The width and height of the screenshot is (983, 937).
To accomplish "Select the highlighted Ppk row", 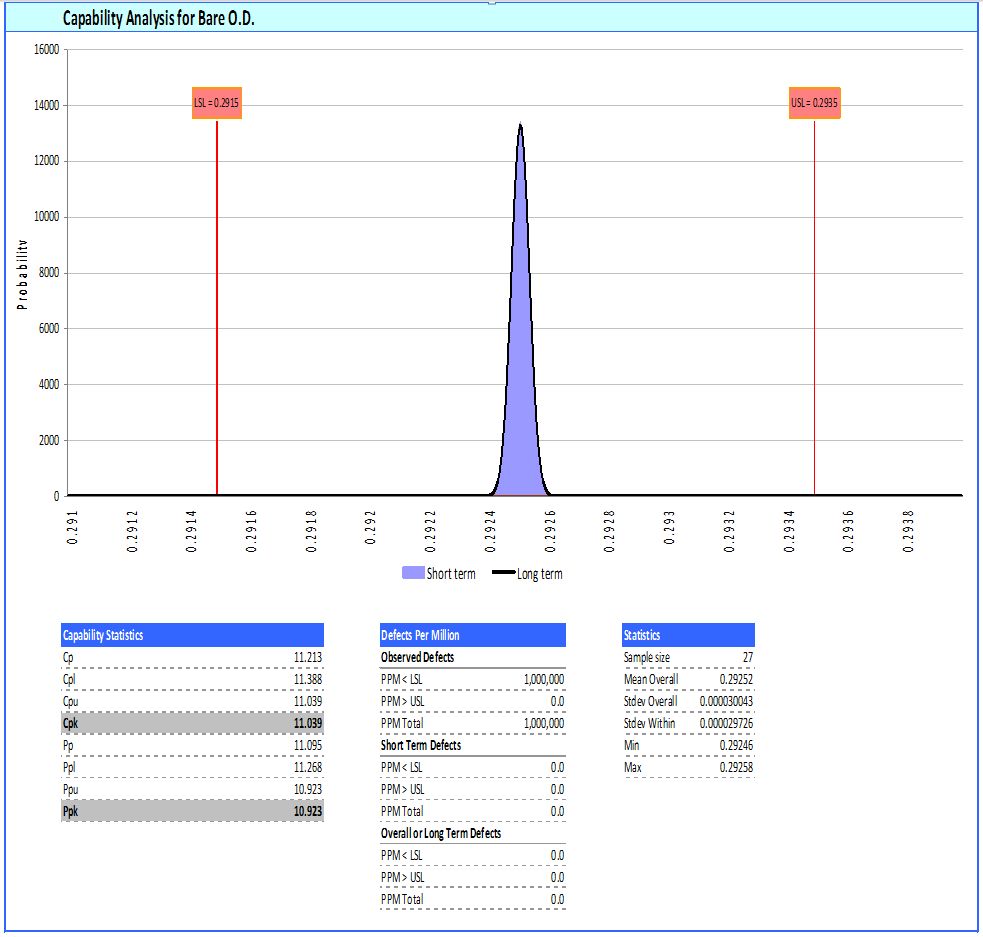I will click(x=192, y=811).
